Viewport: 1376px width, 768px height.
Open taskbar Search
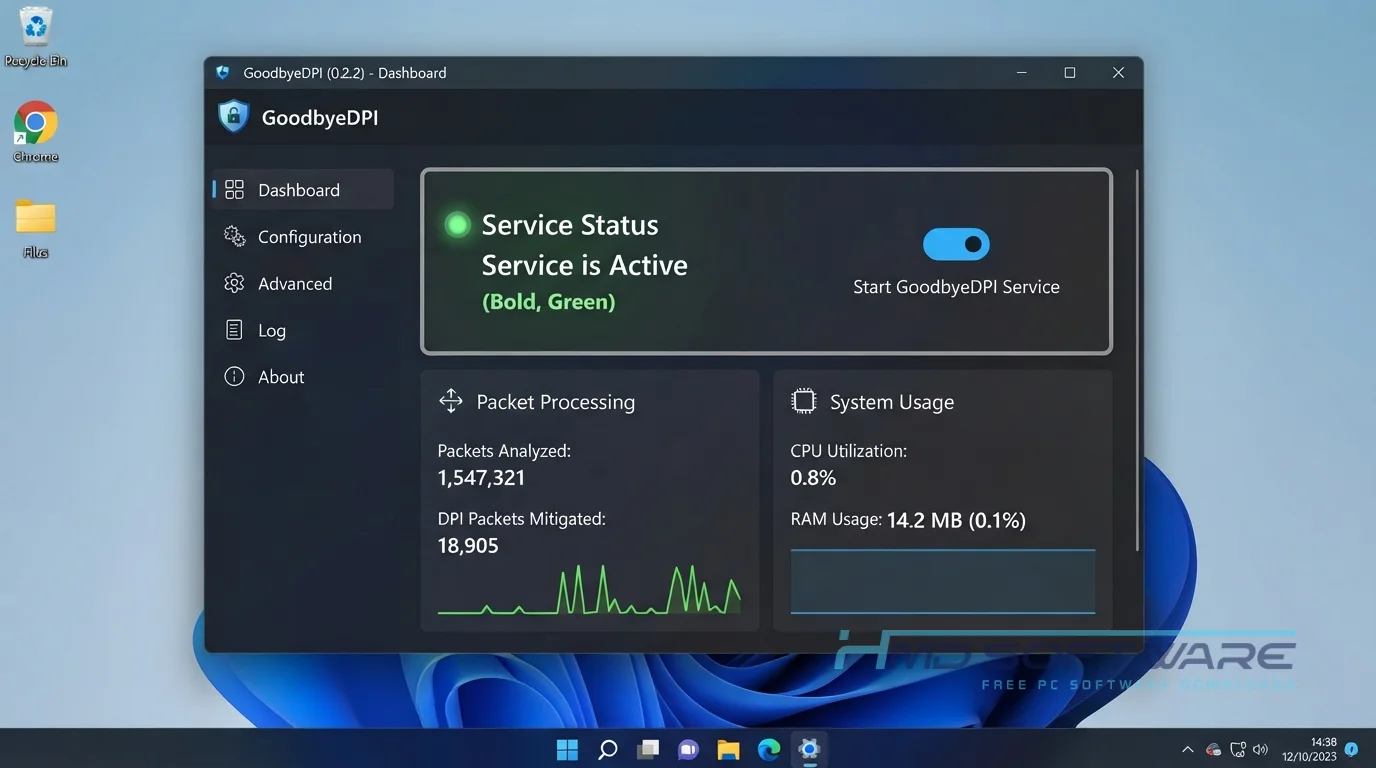point(607,749)
